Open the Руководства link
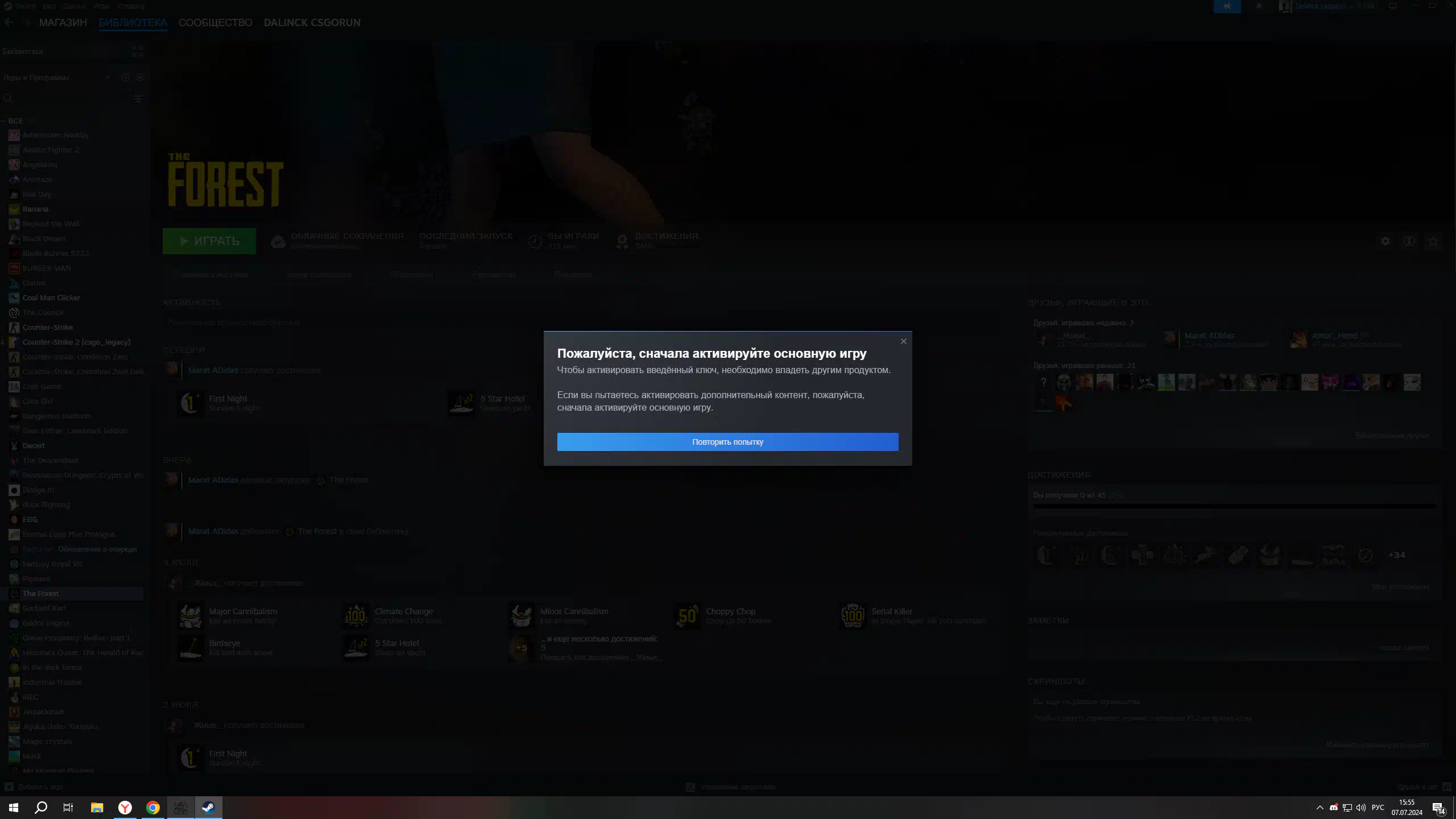The width and height of the screenshot is (1456, 819). click(494, 275)
